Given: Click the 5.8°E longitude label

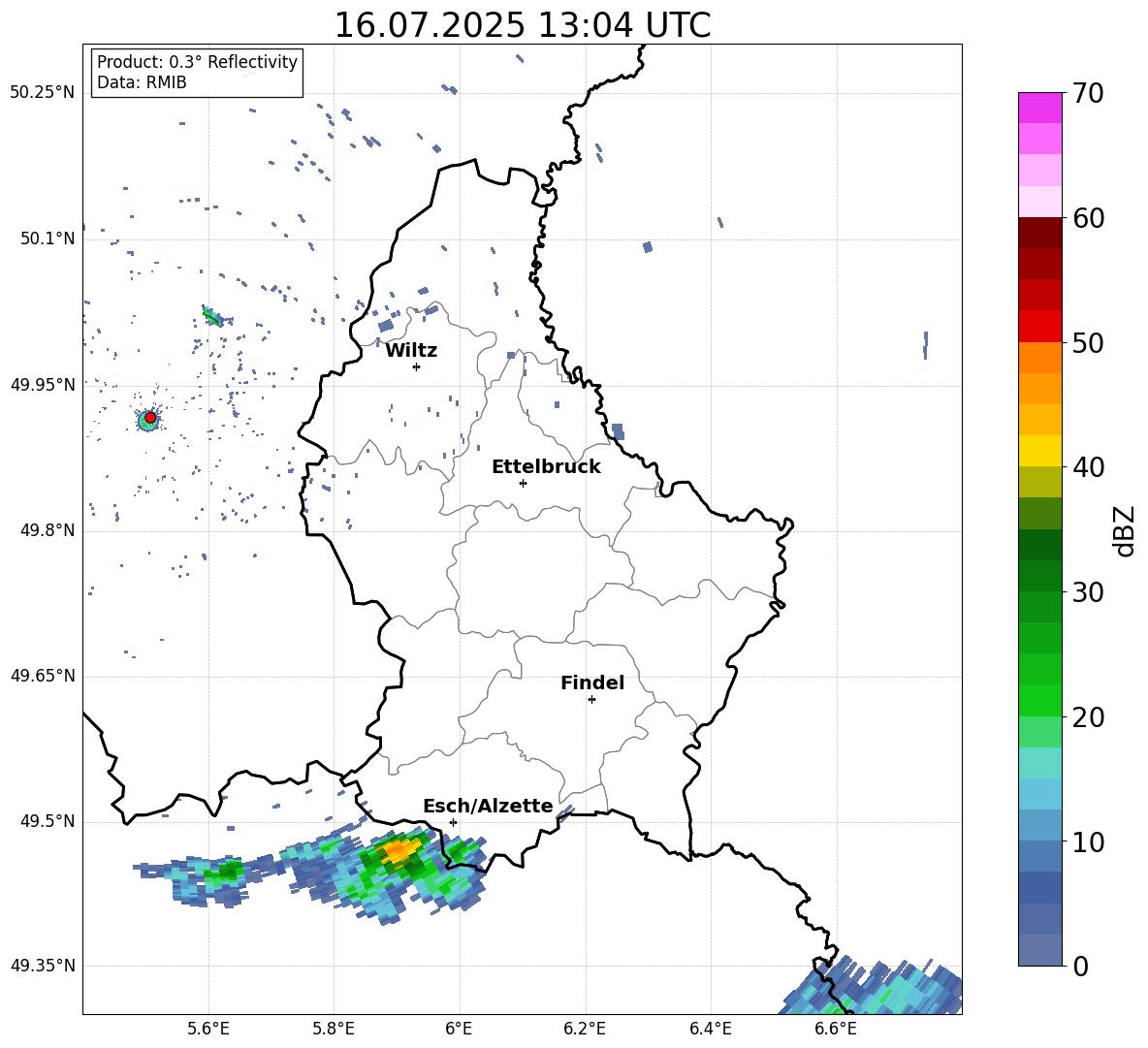Looking at the screenshot, I should tap(334, 1029).
